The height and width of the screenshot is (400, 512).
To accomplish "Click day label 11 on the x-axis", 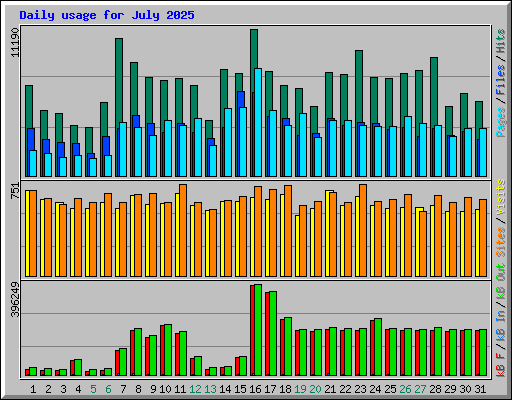I will (180, 389).
